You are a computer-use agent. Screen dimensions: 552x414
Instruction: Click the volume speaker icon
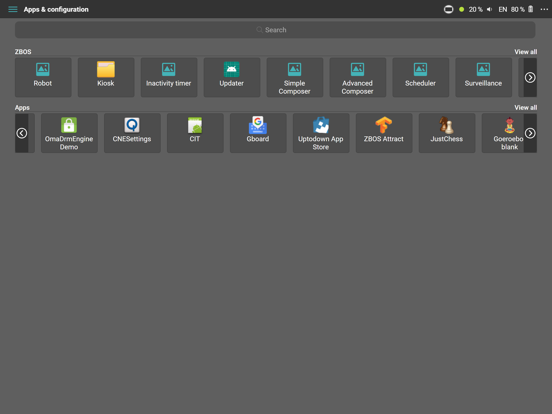pos(489,10)
